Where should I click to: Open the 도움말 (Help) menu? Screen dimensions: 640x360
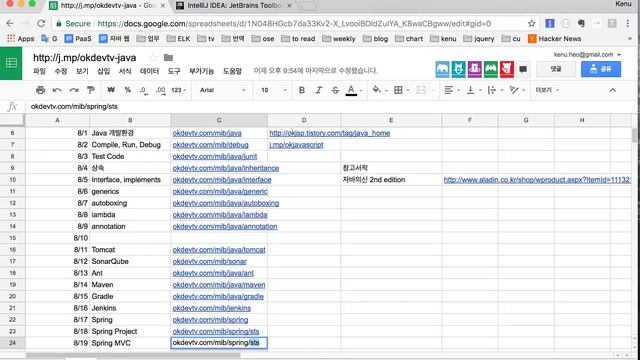click(x=232, y=71)
